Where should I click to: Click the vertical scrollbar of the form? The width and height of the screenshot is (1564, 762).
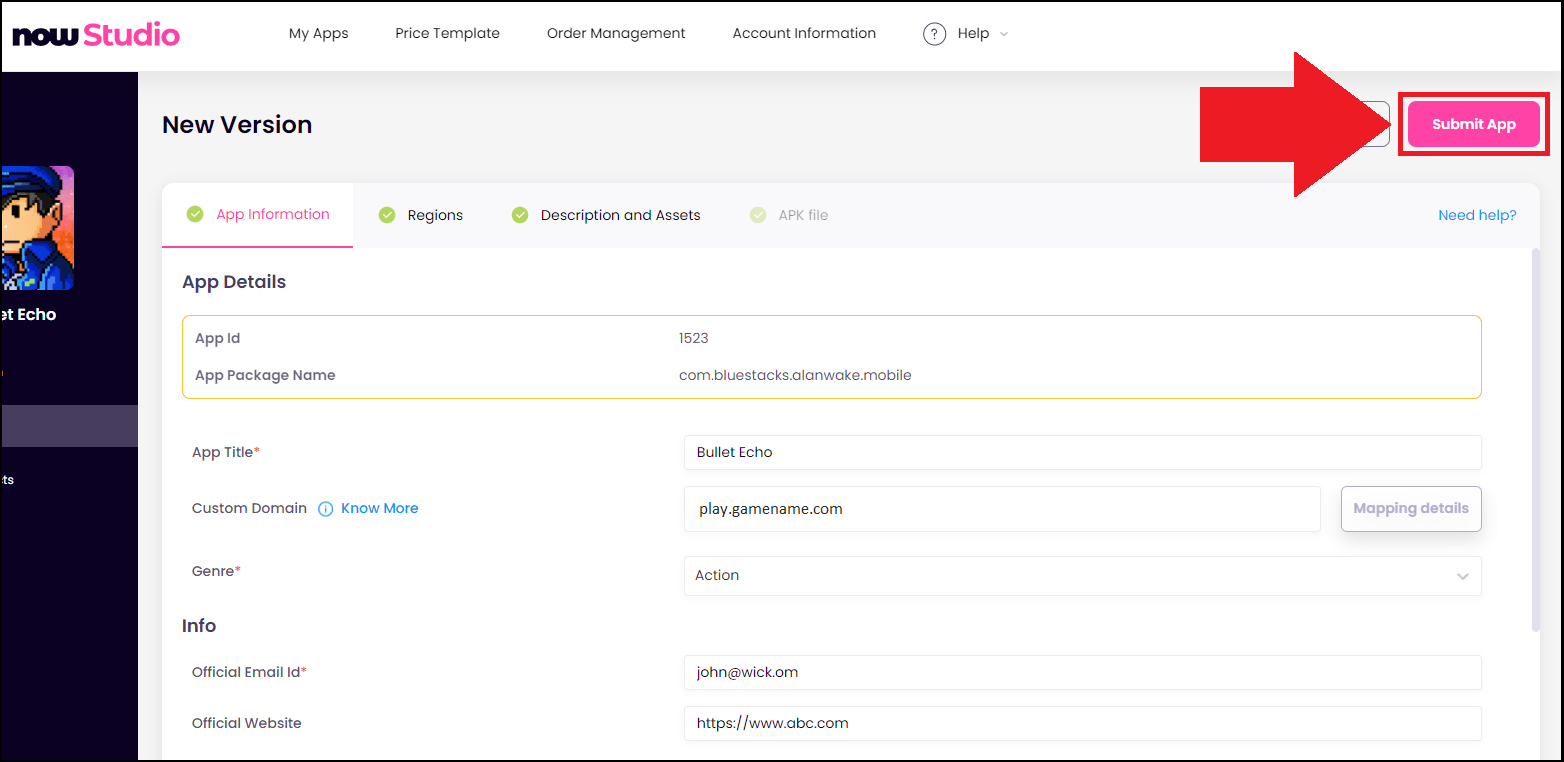tap(1536, 440)
